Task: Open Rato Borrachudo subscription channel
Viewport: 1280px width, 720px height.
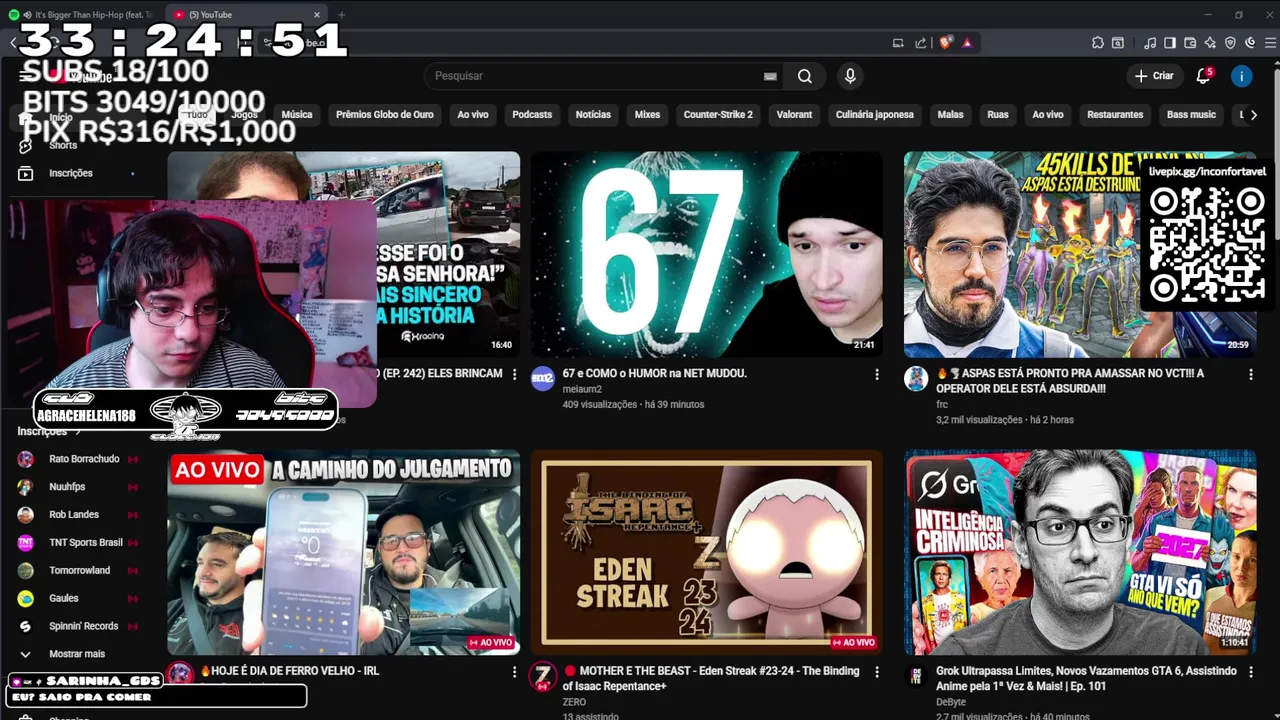Action: 77,459
